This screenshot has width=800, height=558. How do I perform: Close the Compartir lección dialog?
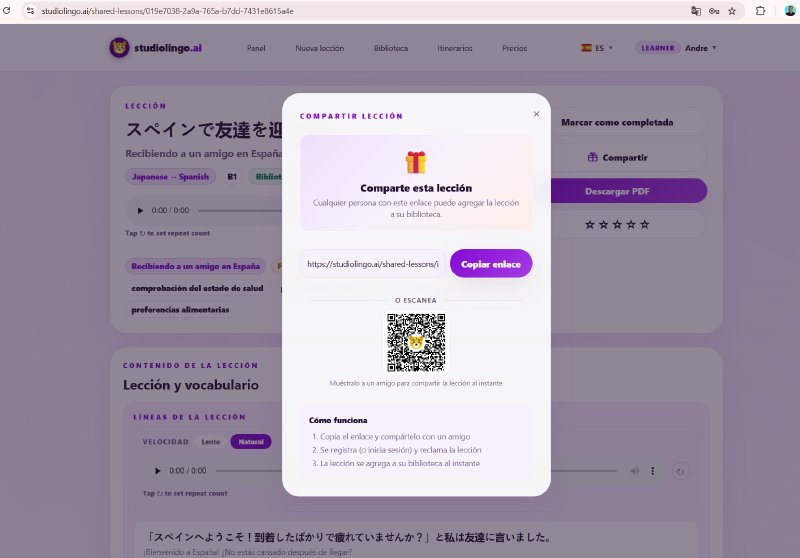536,114
